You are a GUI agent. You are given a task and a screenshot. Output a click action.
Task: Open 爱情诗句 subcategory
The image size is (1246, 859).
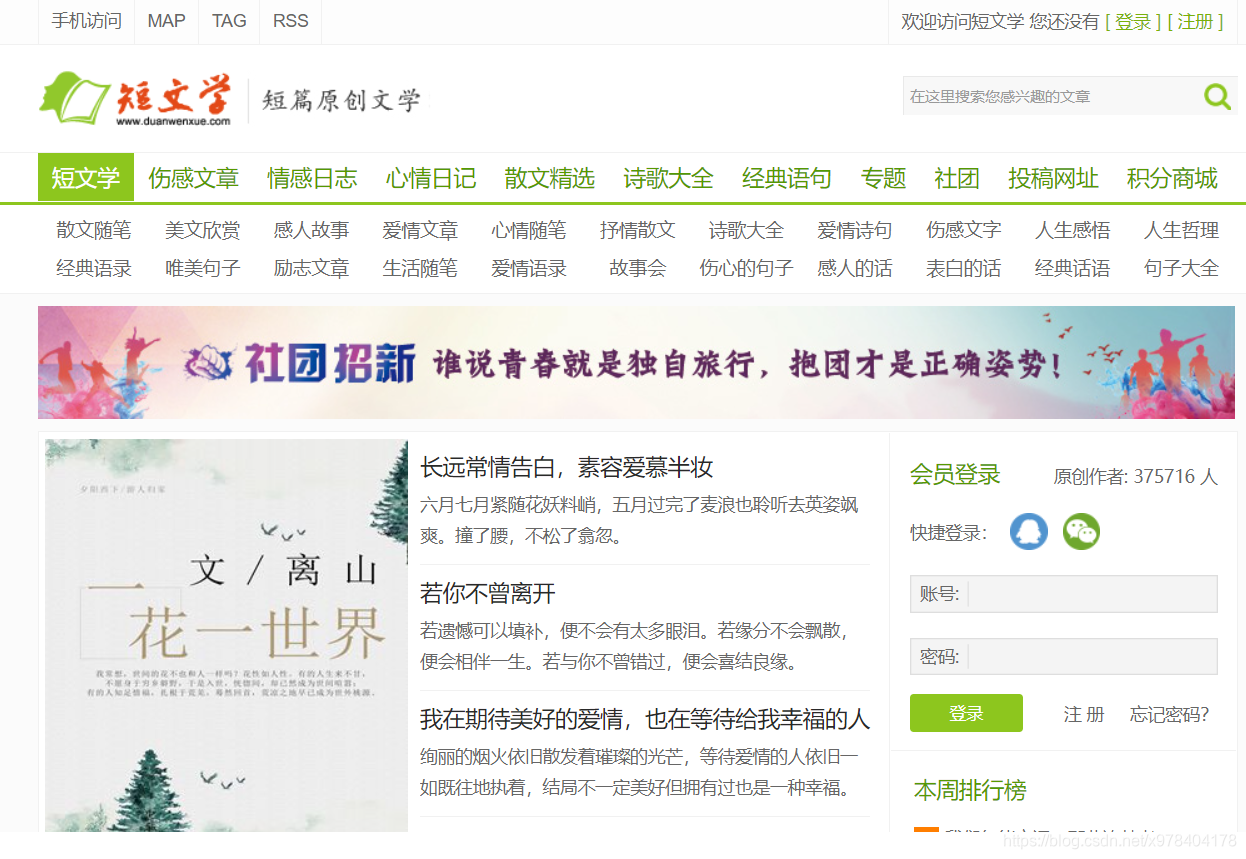click(x=855, y=230)
